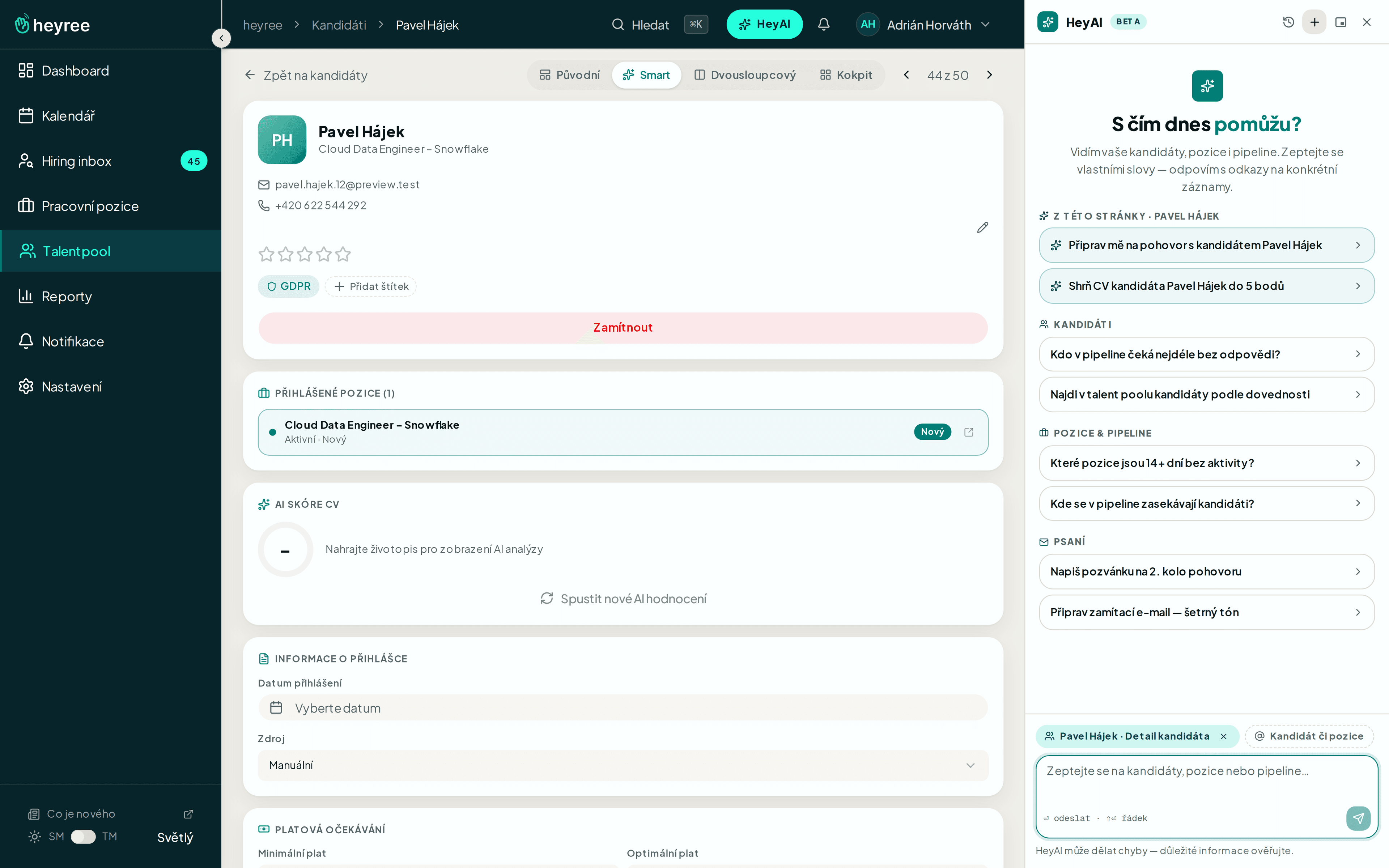Screen dimensions: 1389x868
Task: Open Reporty section
Action: (111, 296)
